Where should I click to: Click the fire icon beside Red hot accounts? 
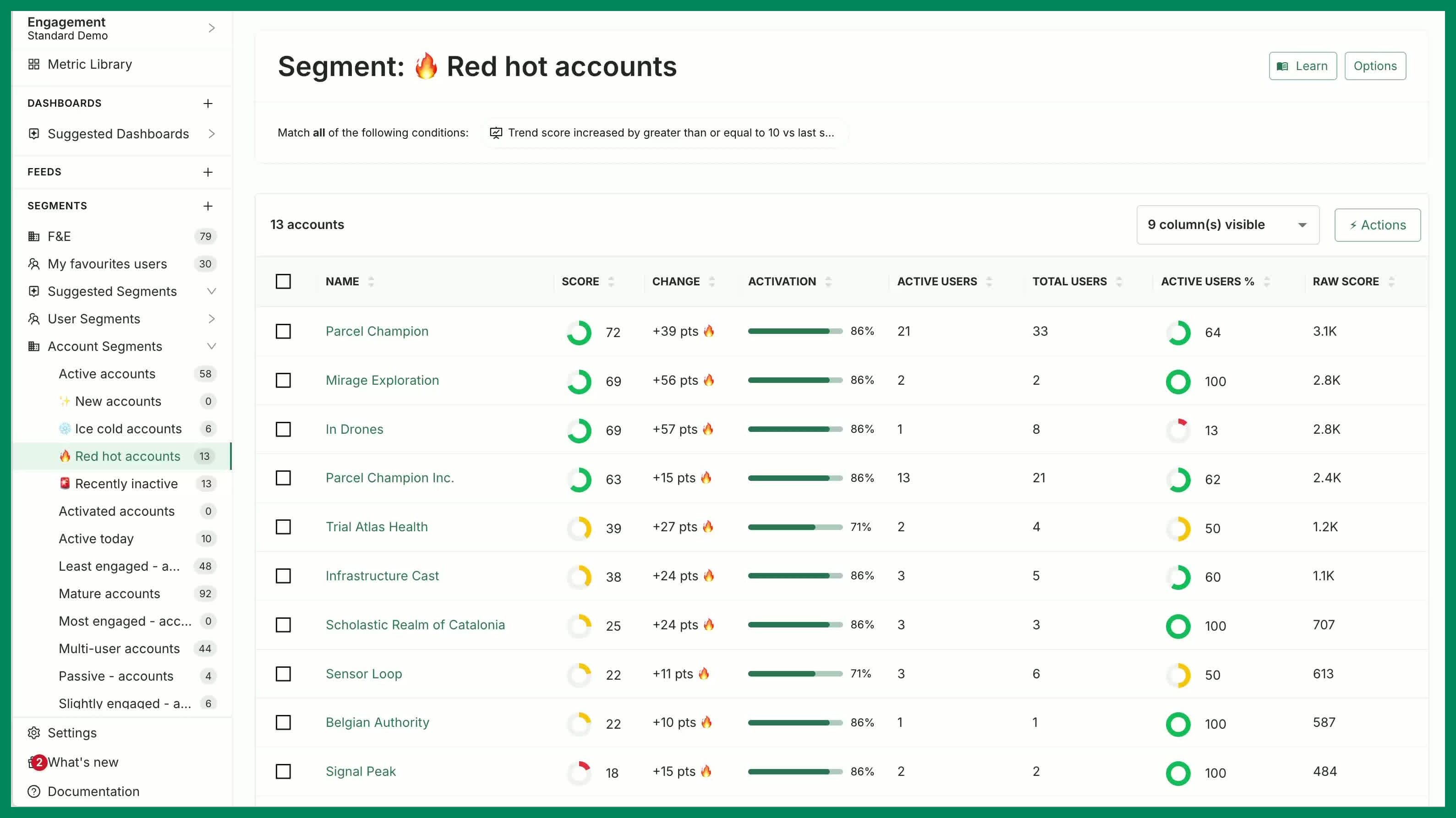click(65, 456)
